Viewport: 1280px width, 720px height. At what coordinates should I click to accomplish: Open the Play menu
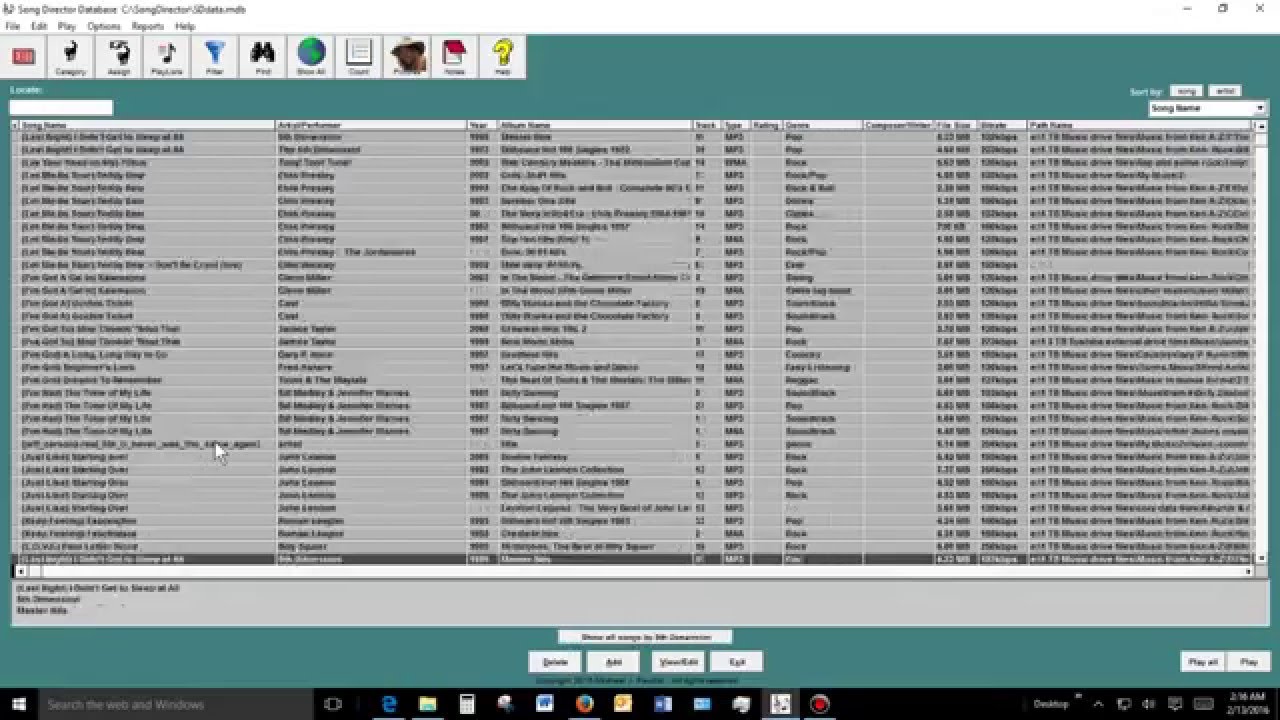click(66, 26)
